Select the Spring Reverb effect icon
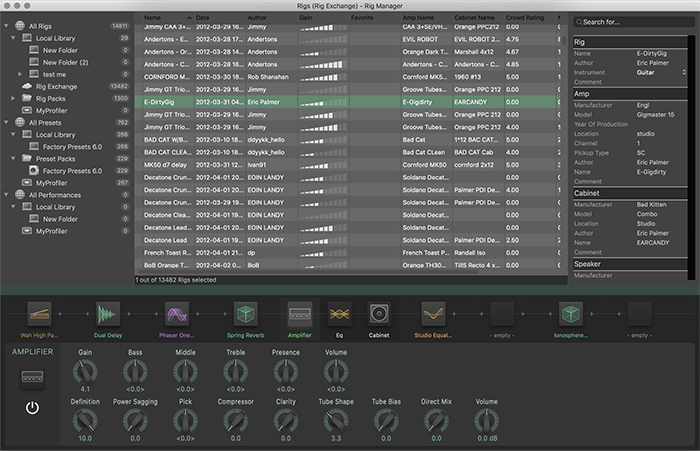The width and height of the screenshot is (700, 451). click(246, 314)
